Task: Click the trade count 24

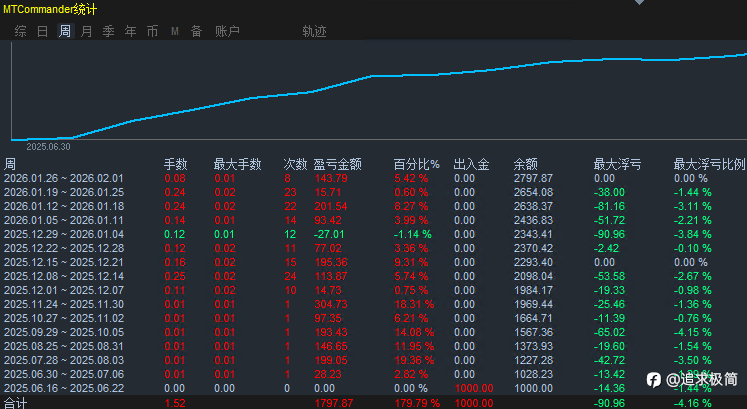Action: pyautogui.click(x=290, y=276)
